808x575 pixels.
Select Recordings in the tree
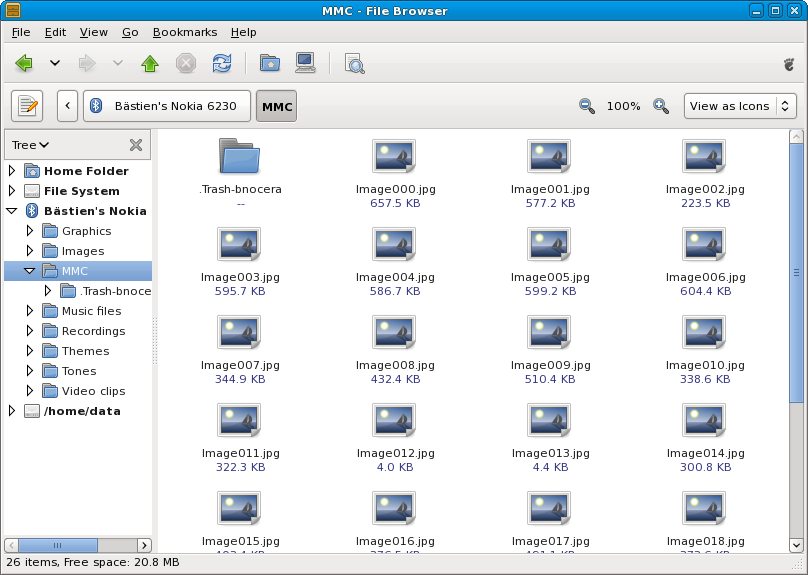coord(93,331)
